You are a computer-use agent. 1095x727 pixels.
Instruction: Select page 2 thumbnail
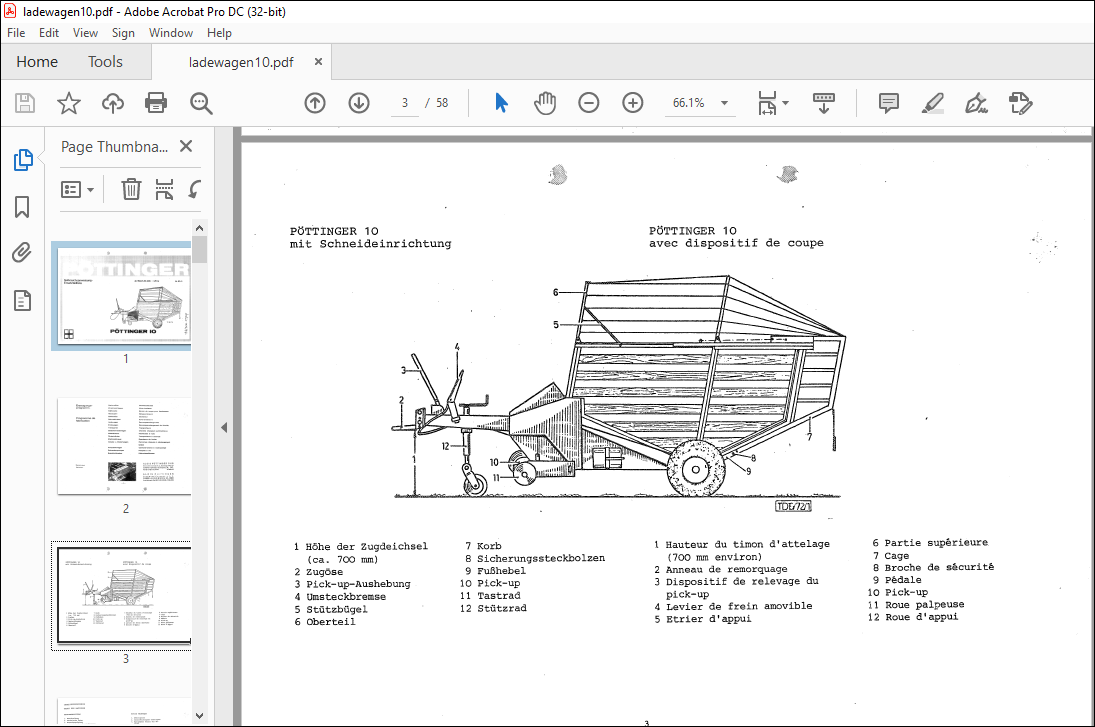pyautogui.click(x=124, y=446)
